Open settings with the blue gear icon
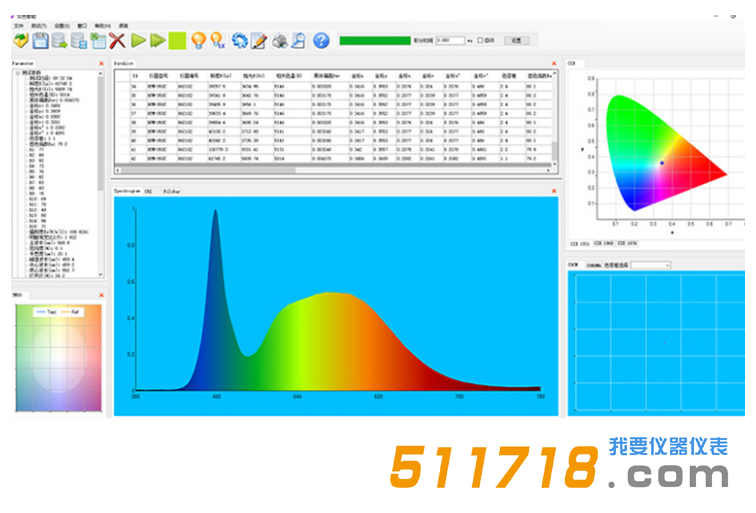 (240, 41)
